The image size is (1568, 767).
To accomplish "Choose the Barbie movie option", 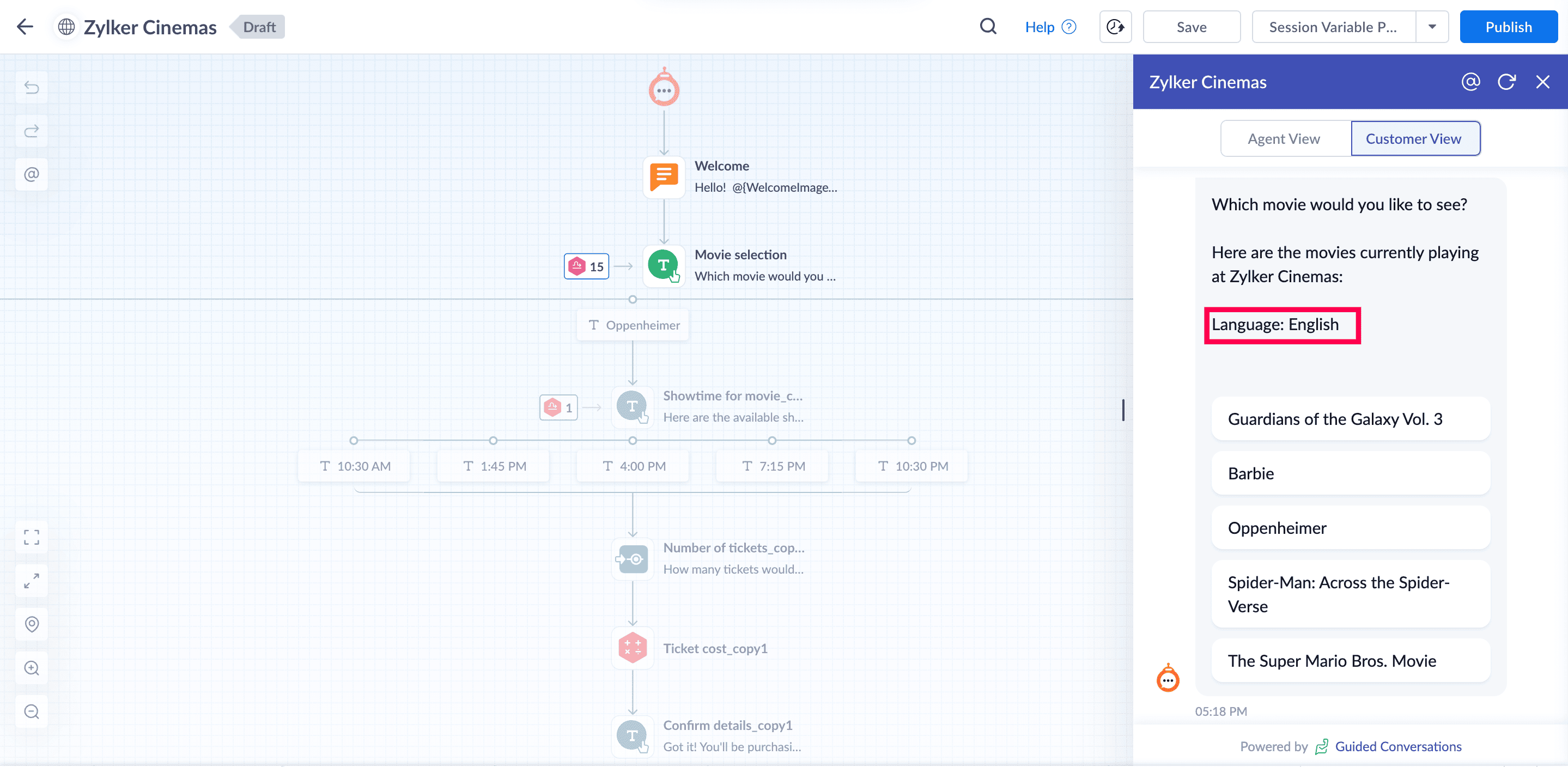I will tap(1350, 473).
